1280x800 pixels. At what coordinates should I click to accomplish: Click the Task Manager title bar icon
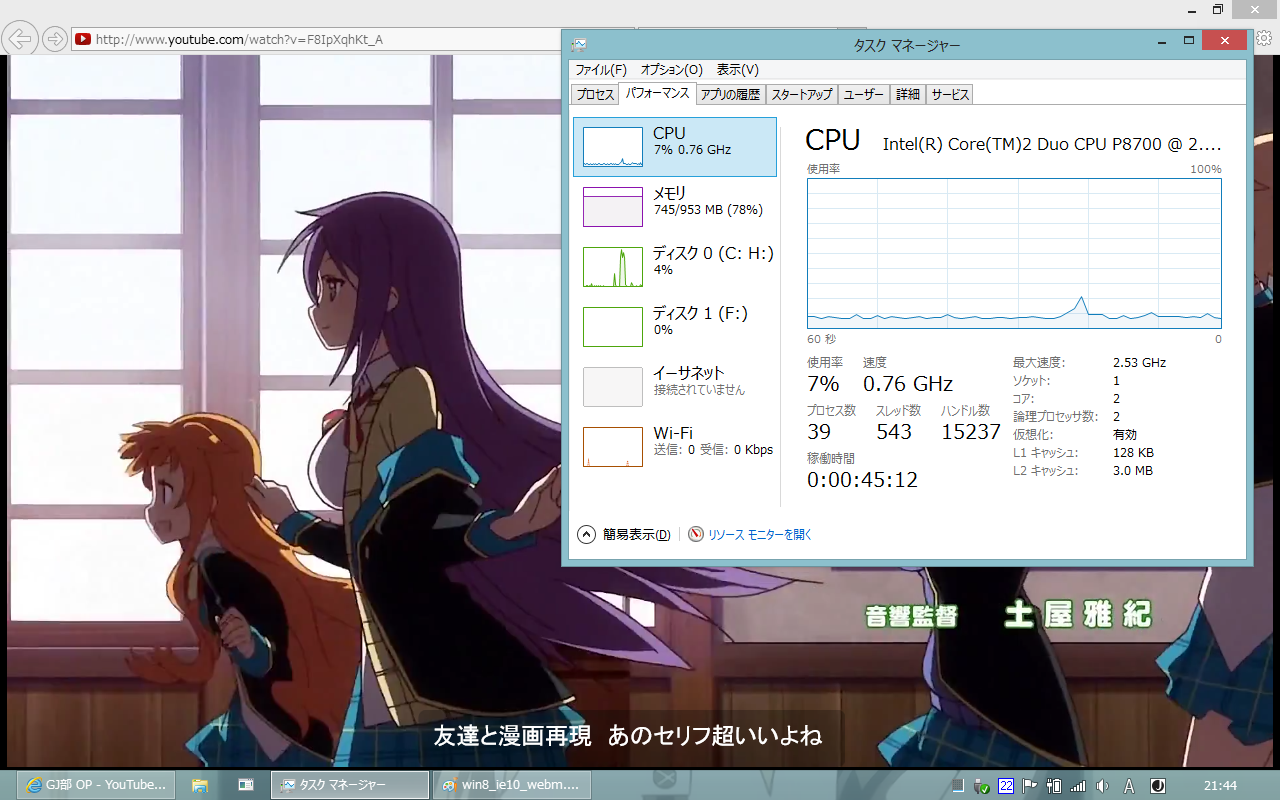579,44
